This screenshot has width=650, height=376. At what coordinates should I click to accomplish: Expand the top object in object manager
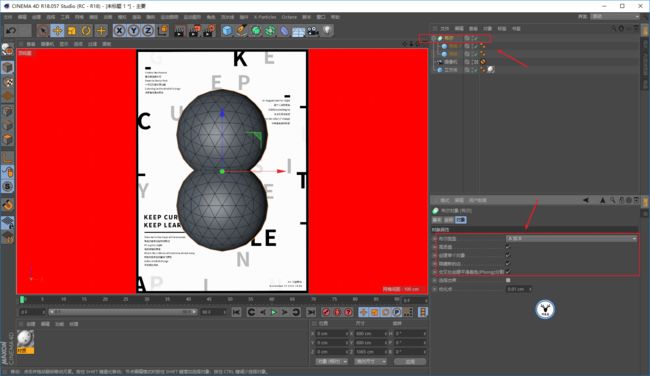[434, 38]
